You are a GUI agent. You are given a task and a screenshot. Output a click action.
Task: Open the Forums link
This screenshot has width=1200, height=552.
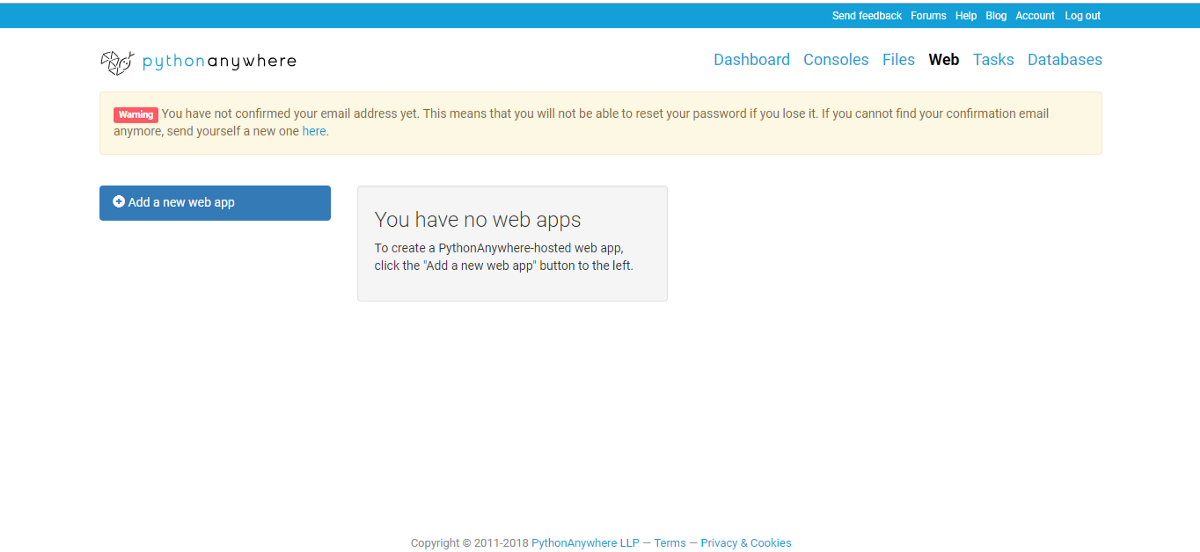coord(928,16)
